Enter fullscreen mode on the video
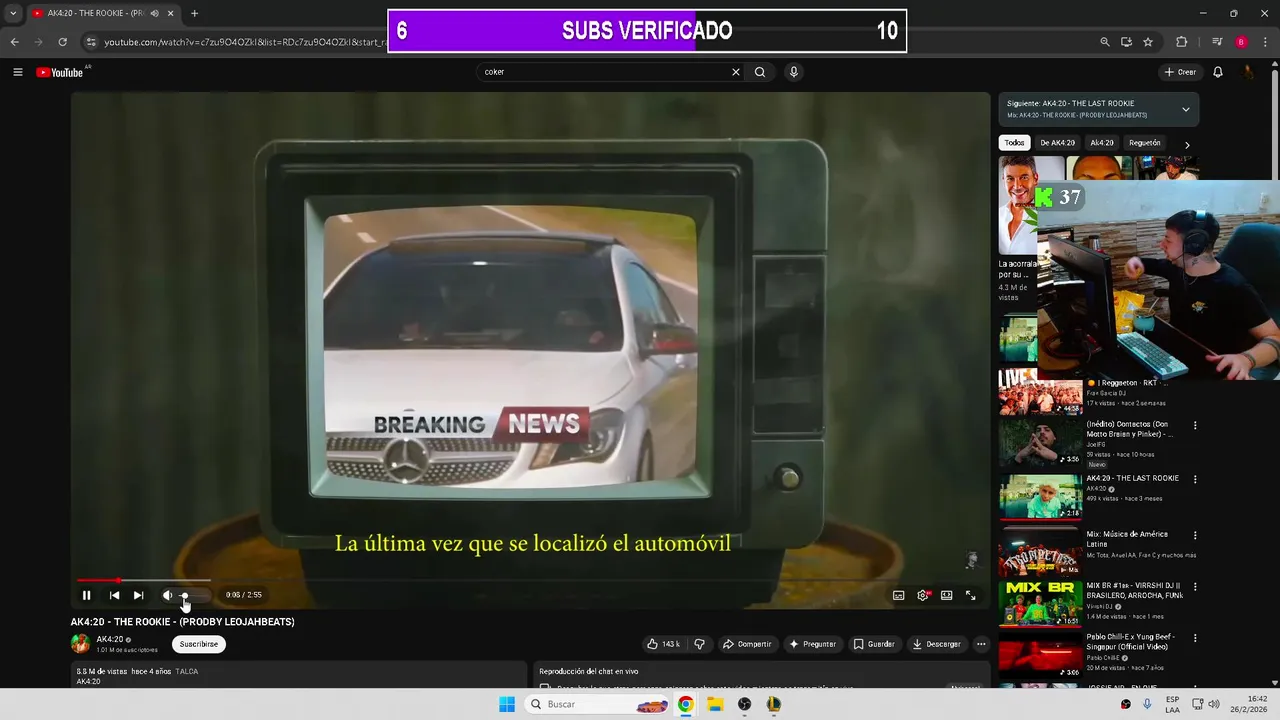Image resolution: width=1280 pixels, height=720 pixels. click(970, 595)
